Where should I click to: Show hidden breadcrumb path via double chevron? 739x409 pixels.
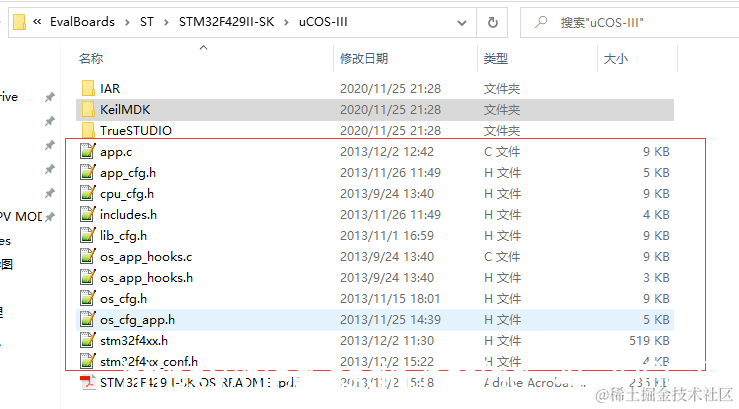pos(37,22)
